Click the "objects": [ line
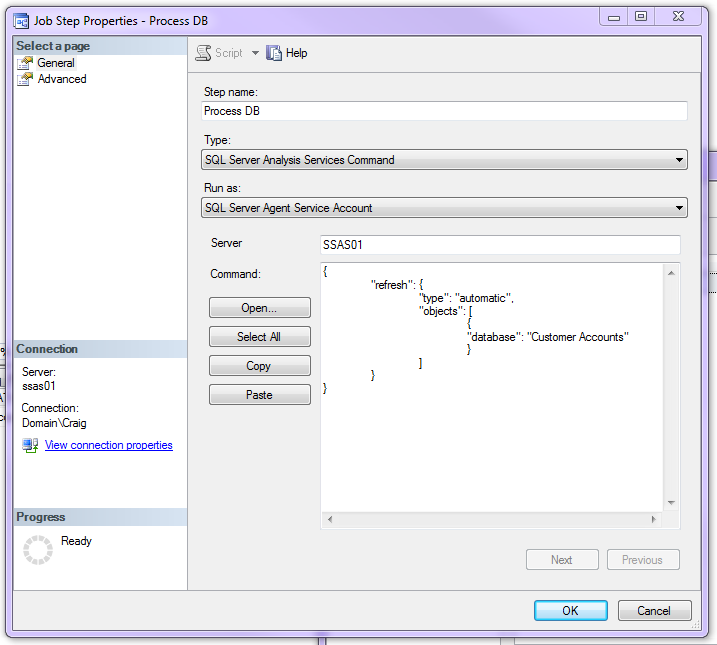The image size is (717, 645). coord(445,311)
